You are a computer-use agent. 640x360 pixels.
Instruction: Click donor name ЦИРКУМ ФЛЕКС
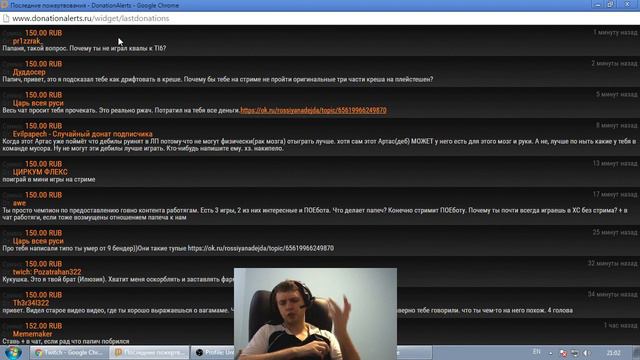coord(40,172)
